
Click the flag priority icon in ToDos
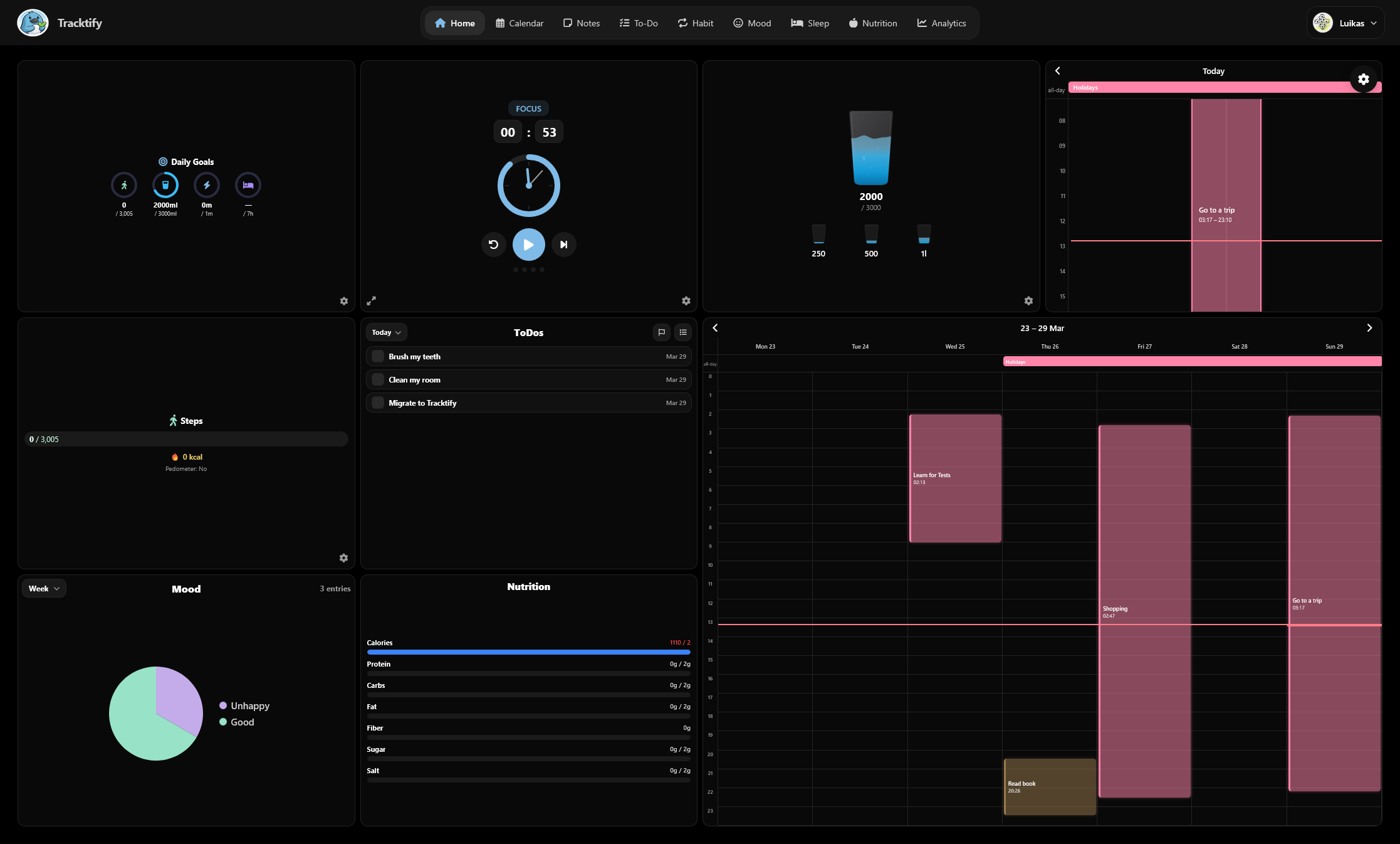[662, 332]
